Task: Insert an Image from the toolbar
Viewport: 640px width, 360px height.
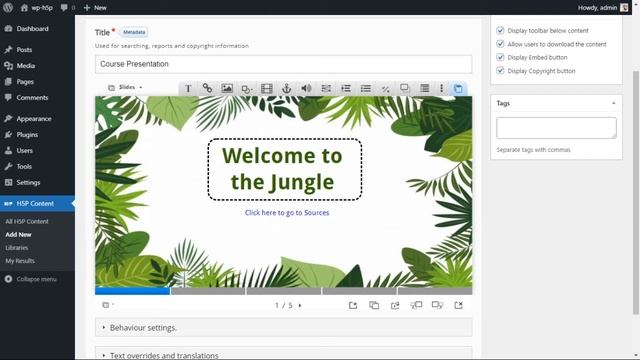Action: pos(227,89)
